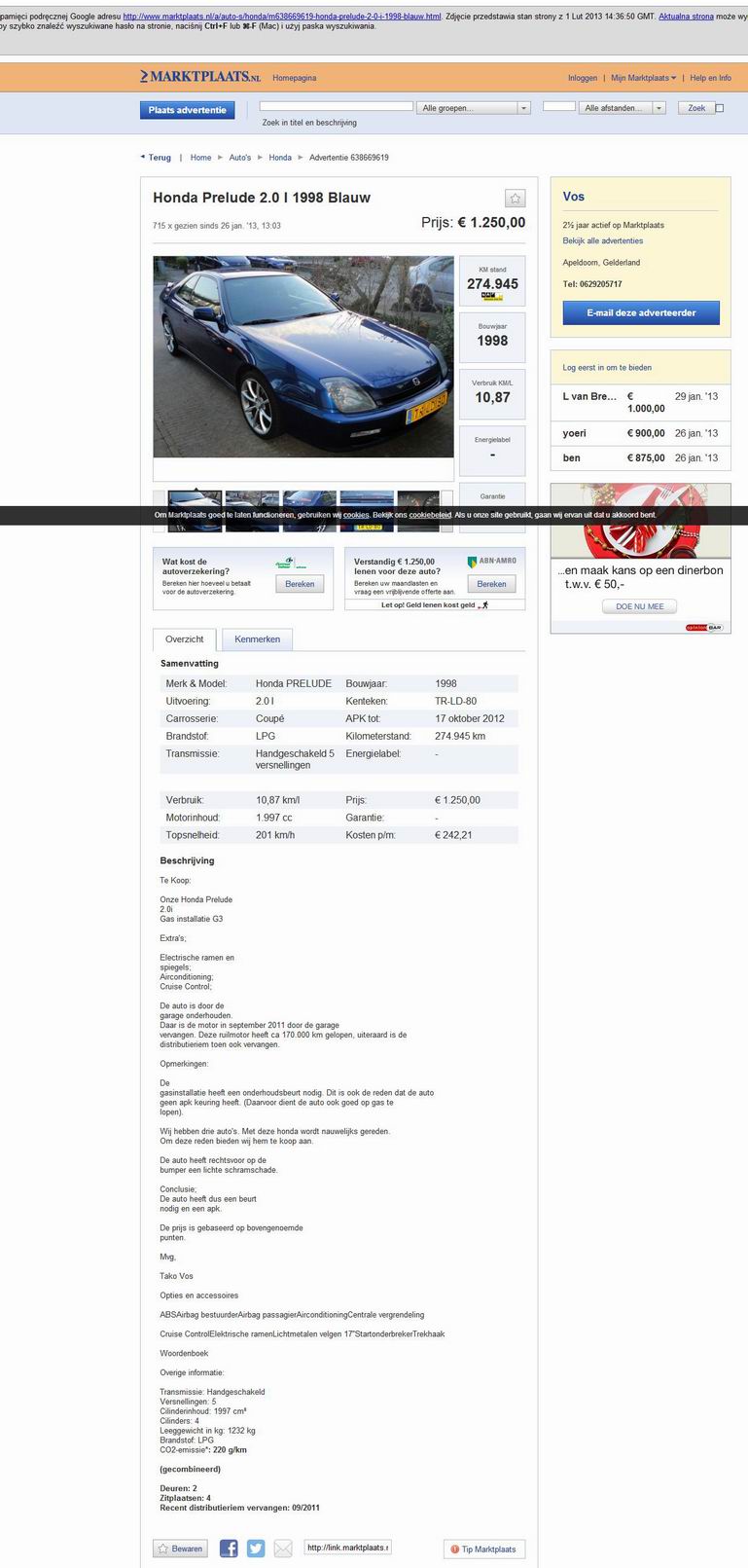Select the fifth thumbnail, the dashboard
This screenshot has height=1568, width=748.
419,511
